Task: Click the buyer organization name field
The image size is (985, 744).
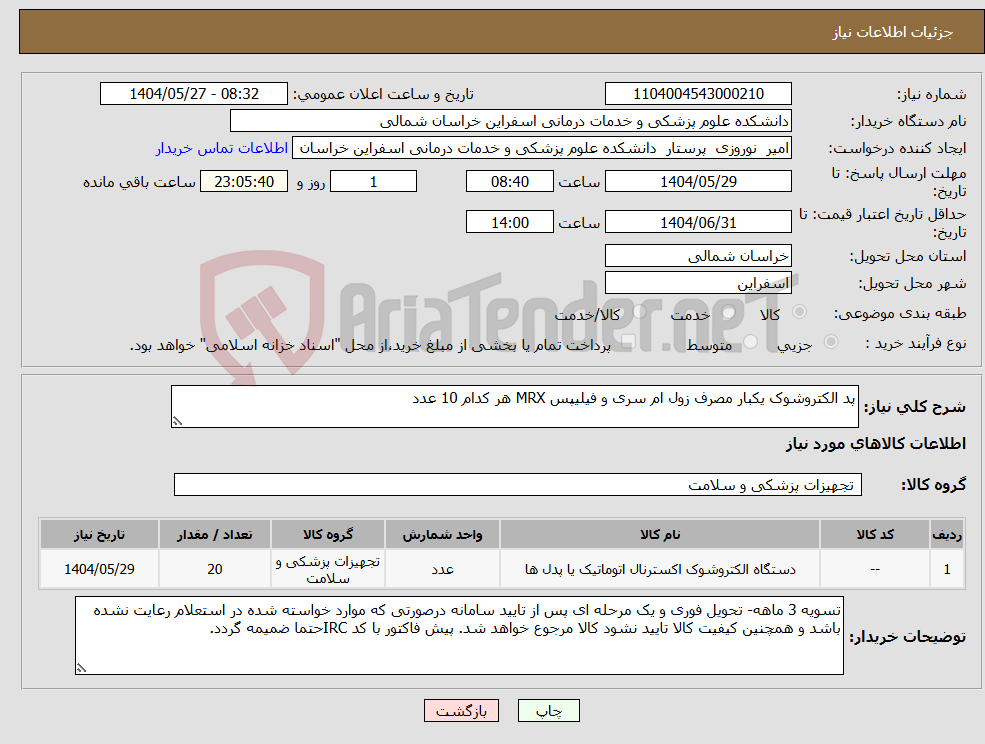Action: [511, 121]
